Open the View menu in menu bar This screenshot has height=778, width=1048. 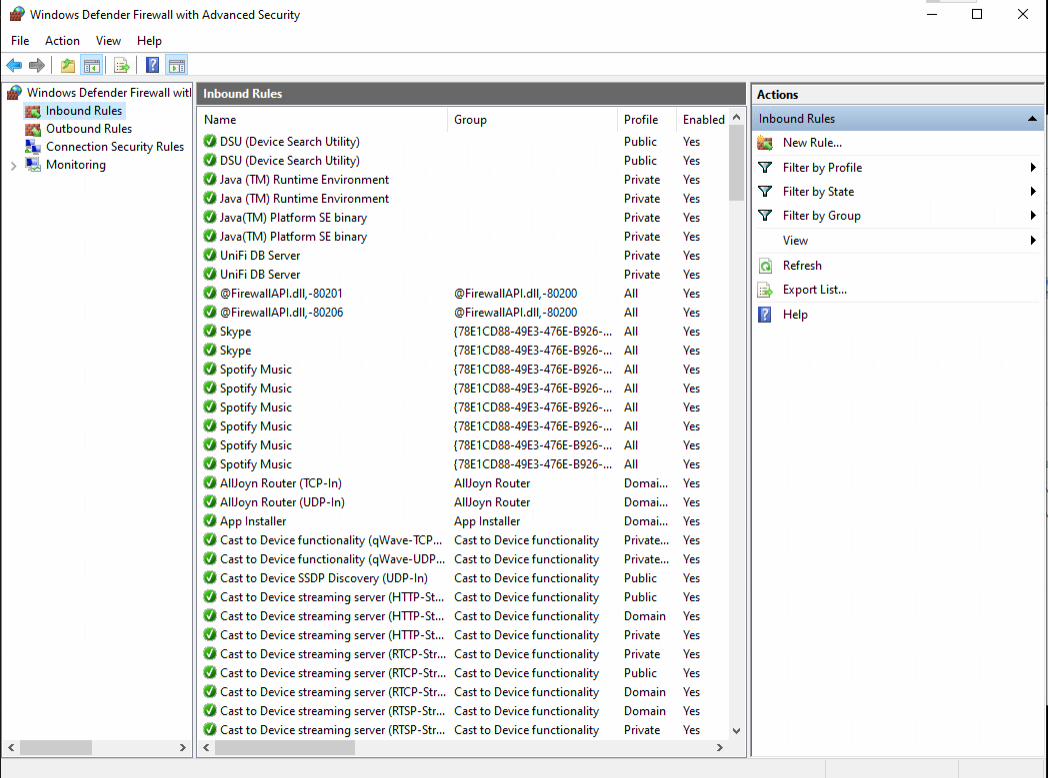108,41
